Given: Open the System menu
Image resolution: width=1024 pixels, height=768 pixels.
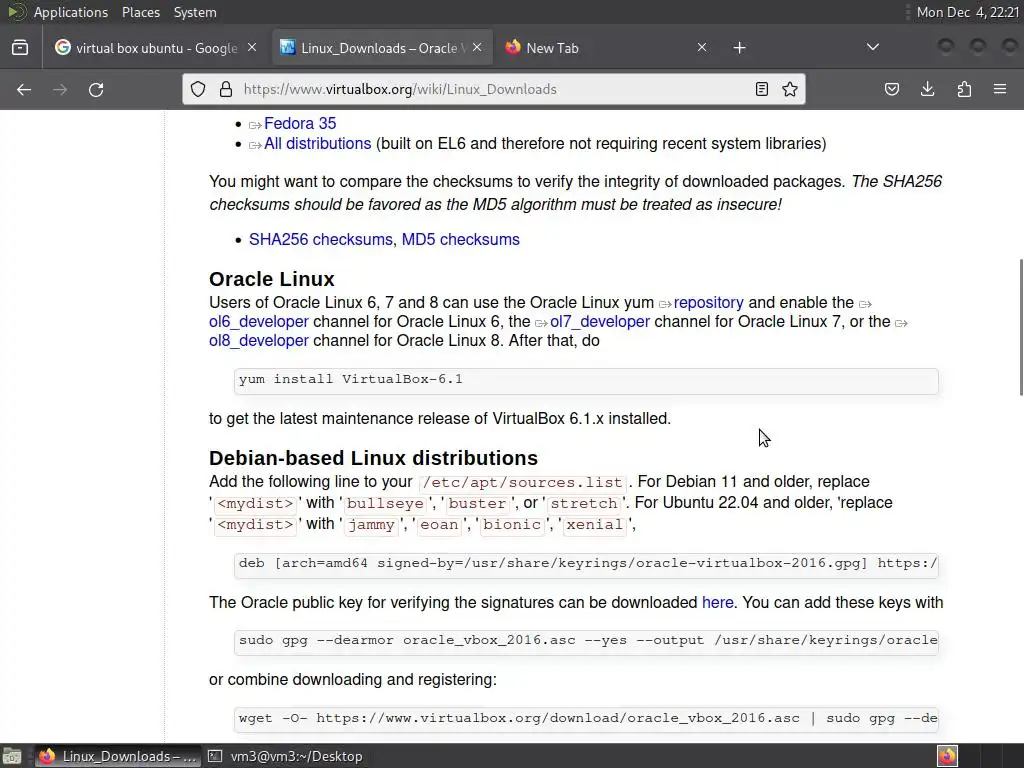Looking at the screenshot, I should click(195, 12).
